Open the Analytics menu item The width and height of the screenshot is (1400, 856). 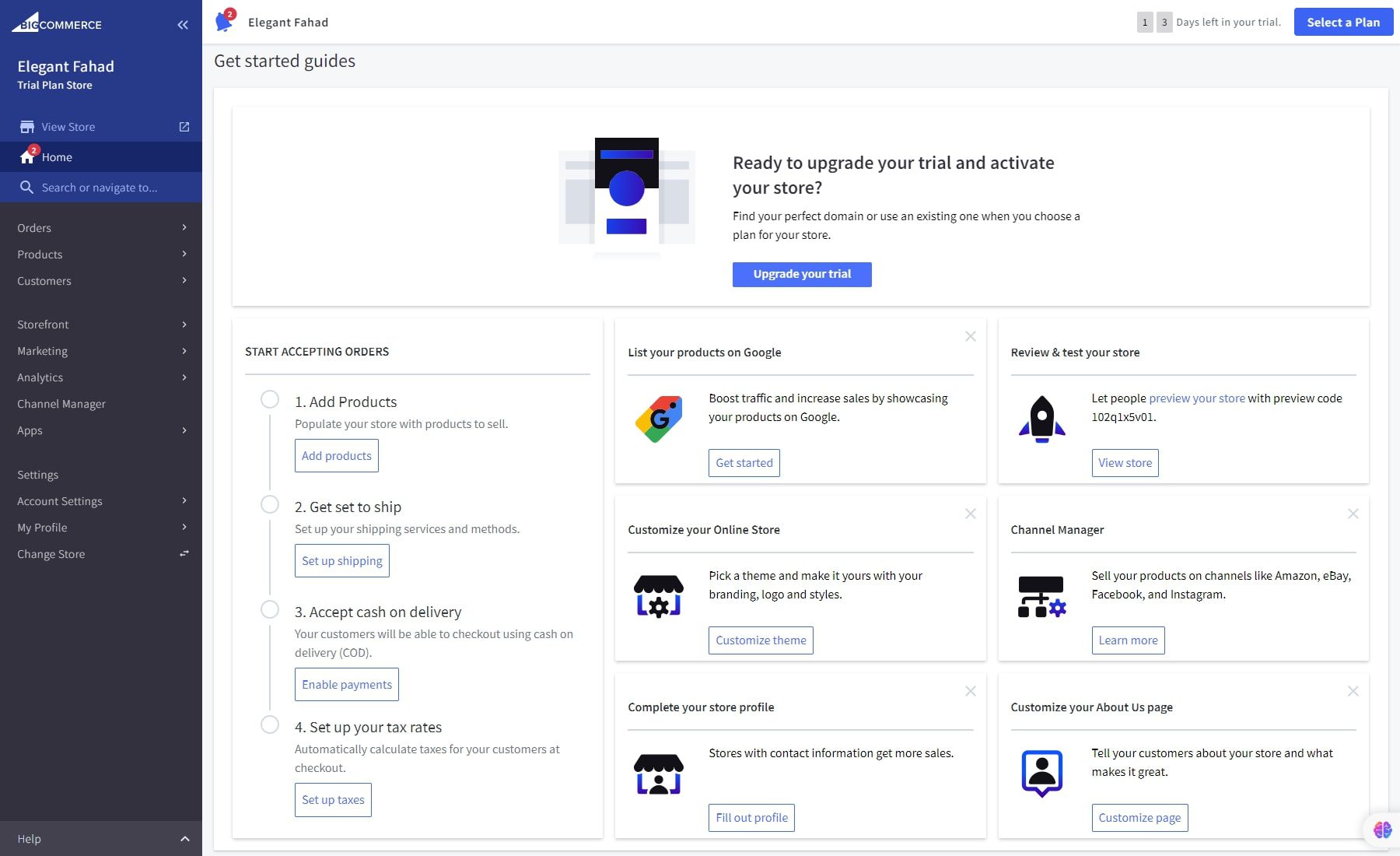(40, 377)
